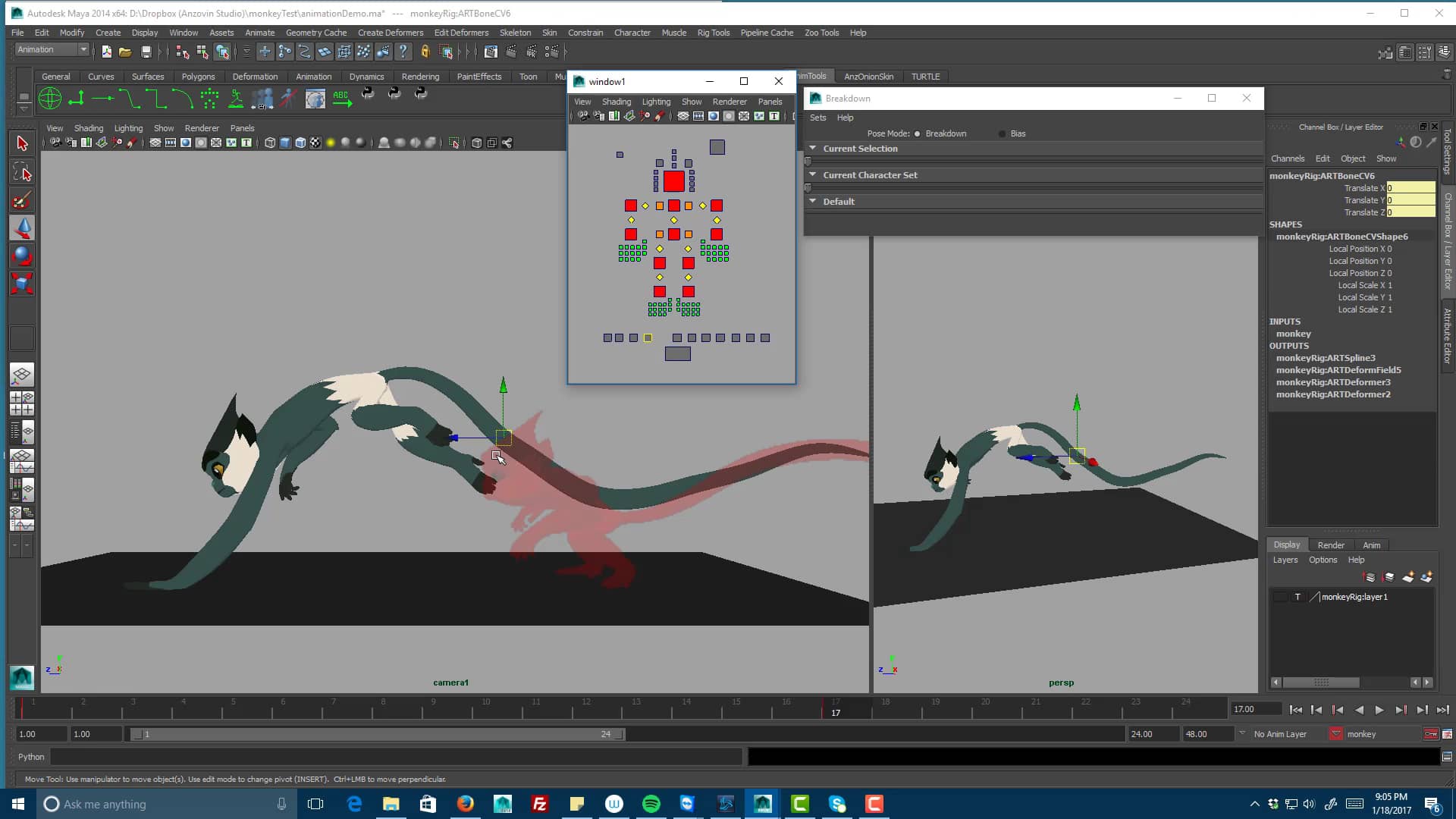
Task: Select the Paint Selection tool
Action: [x=22, y=199]
